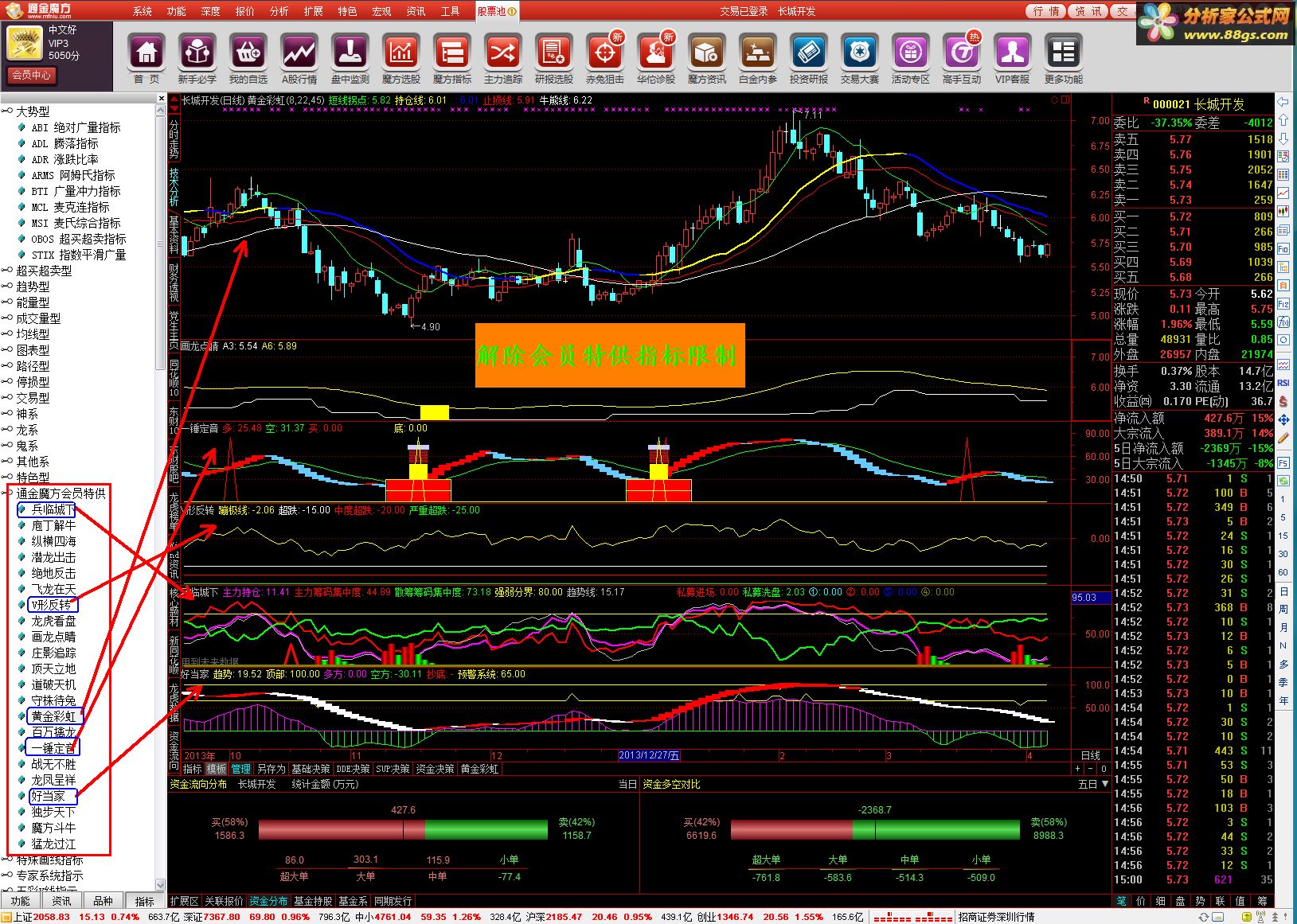The height and width of the screenshot is (924, 1297).
Task: Switch to the 关联报价 bottom tab
Action: (x=224, y=901)
